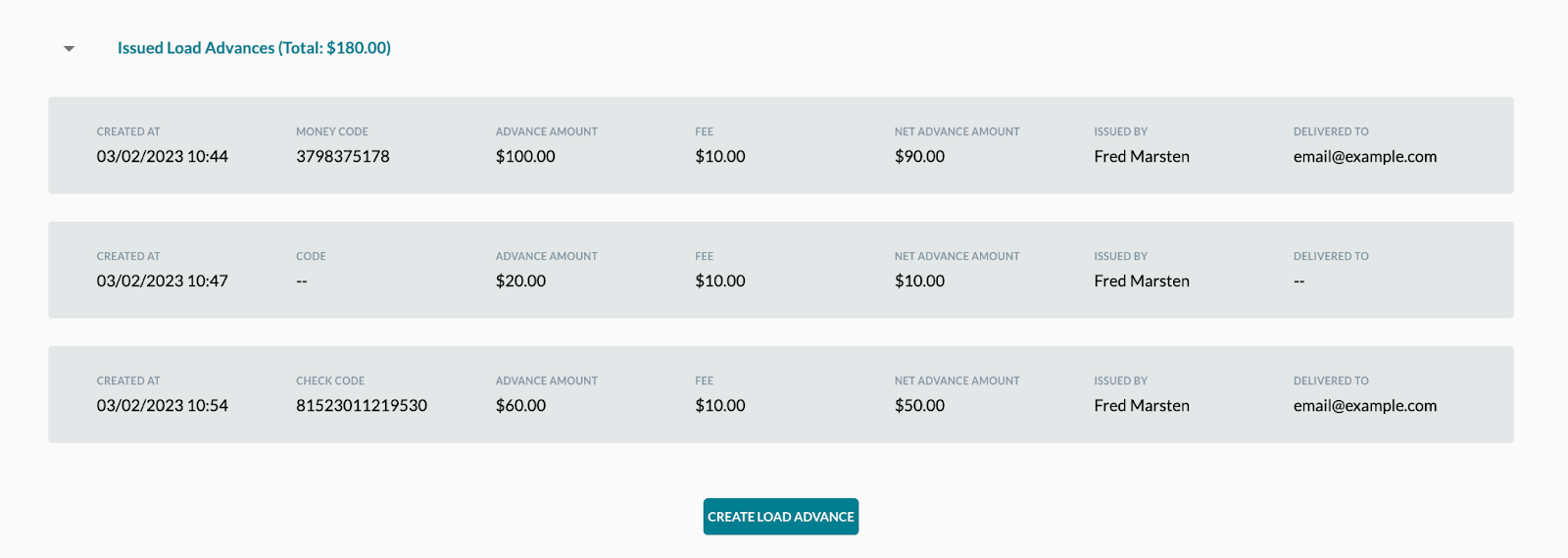Select the 03/02/2023 10:47 created date

[x=163, y=280]
